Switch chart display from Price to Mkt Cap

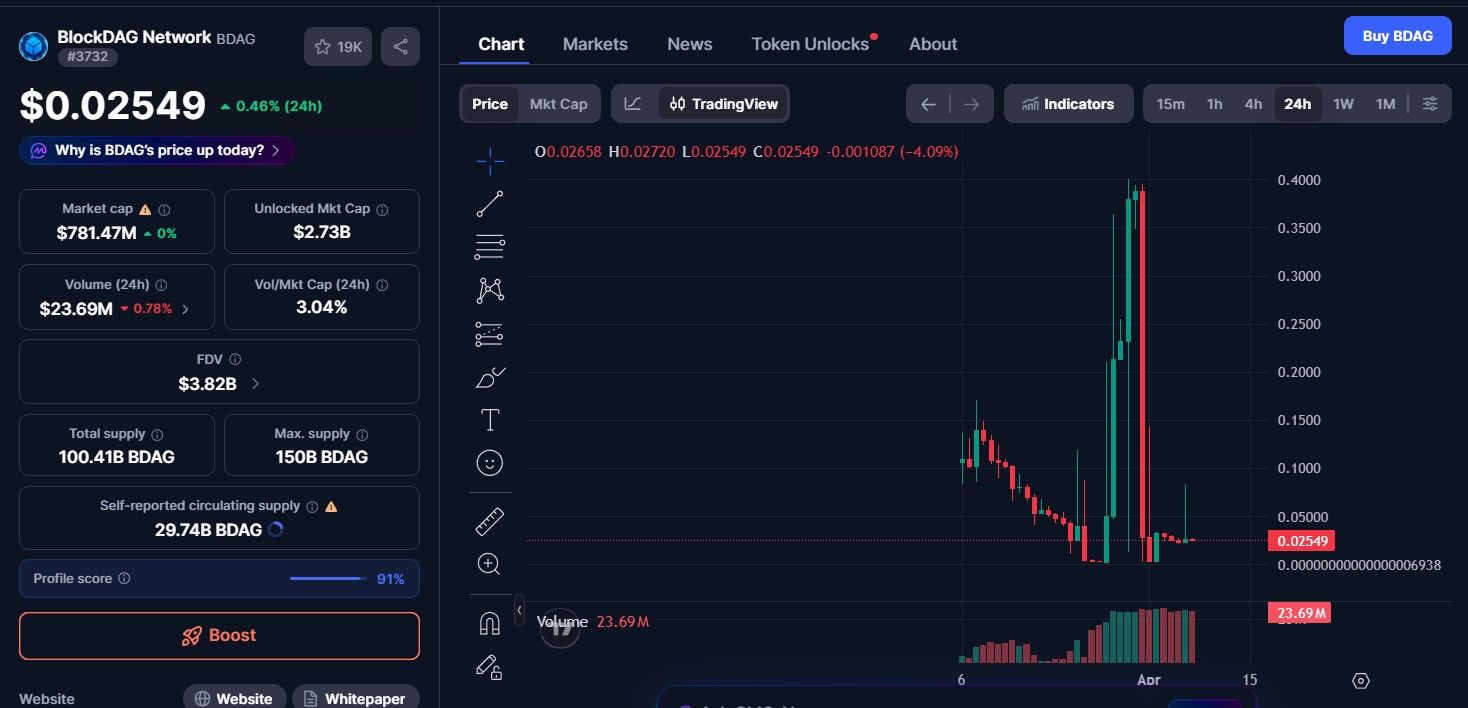pyautogui.click(x=558, y=103)
